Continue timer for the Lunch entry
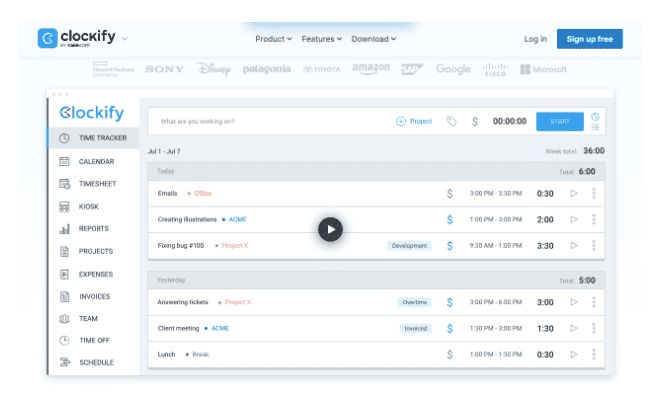This screenshot has height=396, width=655. 574,354
